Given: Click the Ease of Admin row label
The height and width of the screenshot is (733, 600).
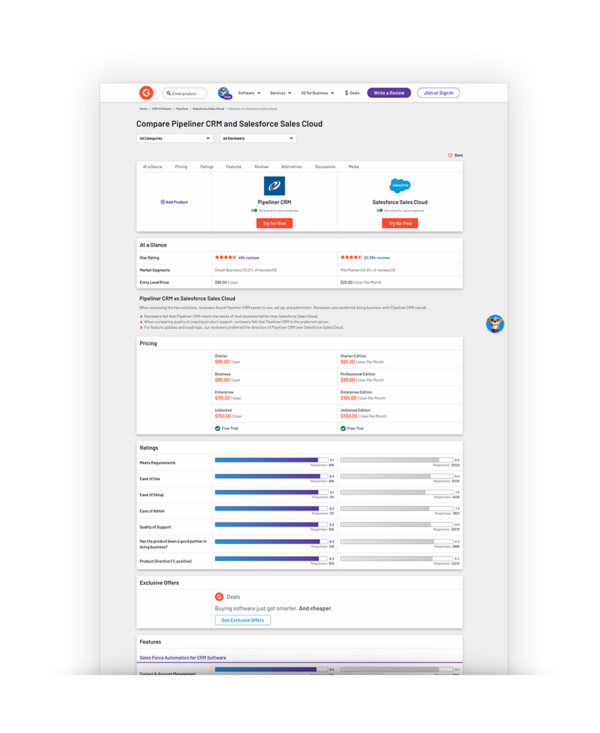Looking at the screenshot, I should click(152, 511).
